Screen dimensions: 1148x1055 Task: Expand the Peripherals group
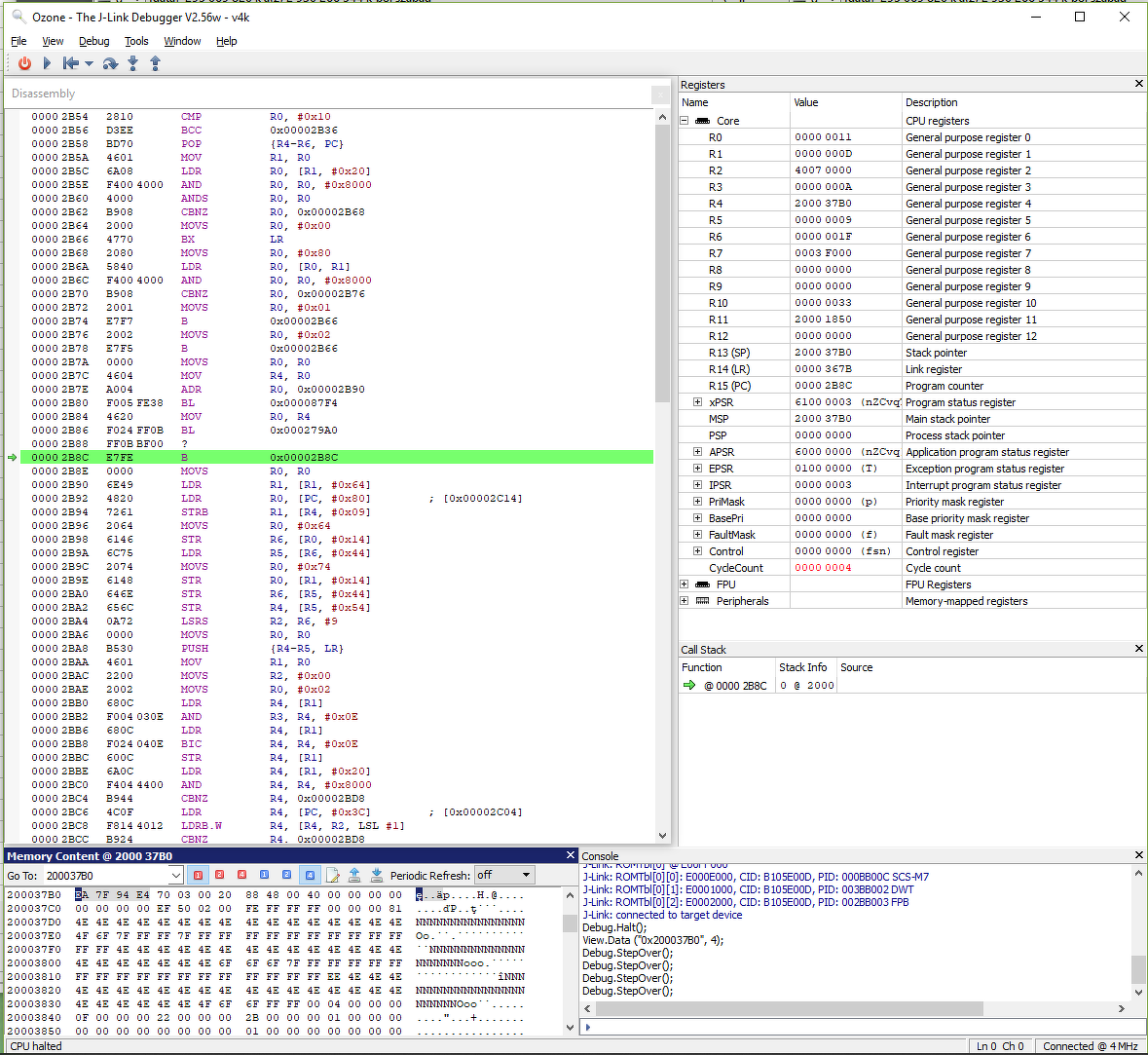[x=685, y=601]
